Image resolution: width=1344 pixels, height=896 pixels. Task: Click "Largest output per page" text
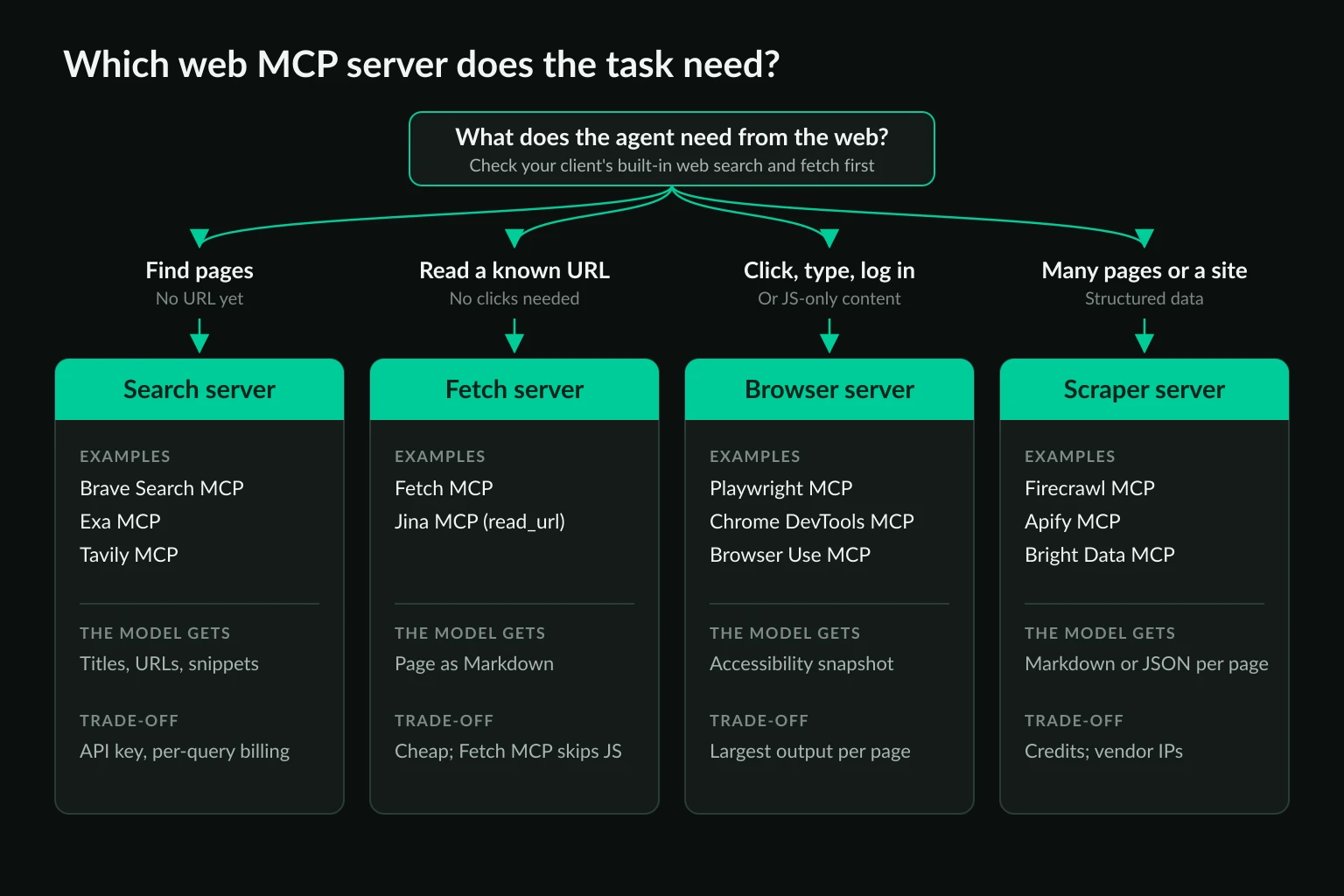coord(810,751)
